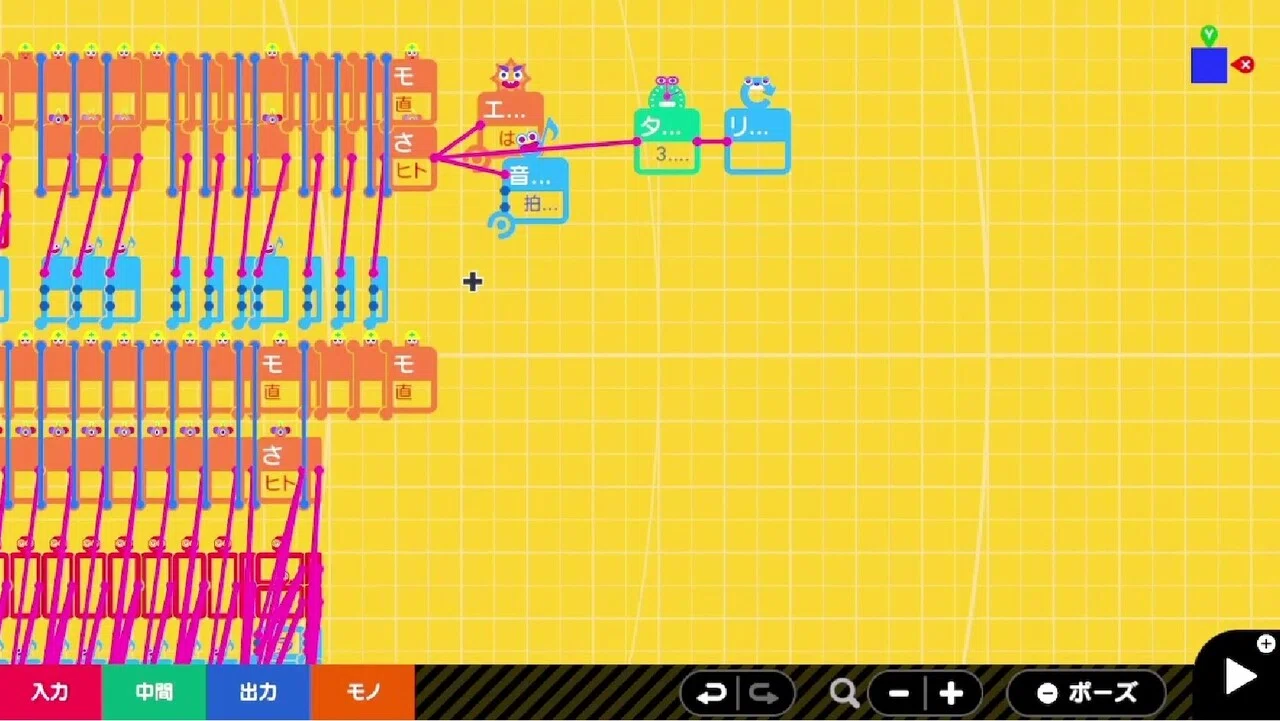Start the game with the play triangle
The image size is (1280, 721).
1240,677
